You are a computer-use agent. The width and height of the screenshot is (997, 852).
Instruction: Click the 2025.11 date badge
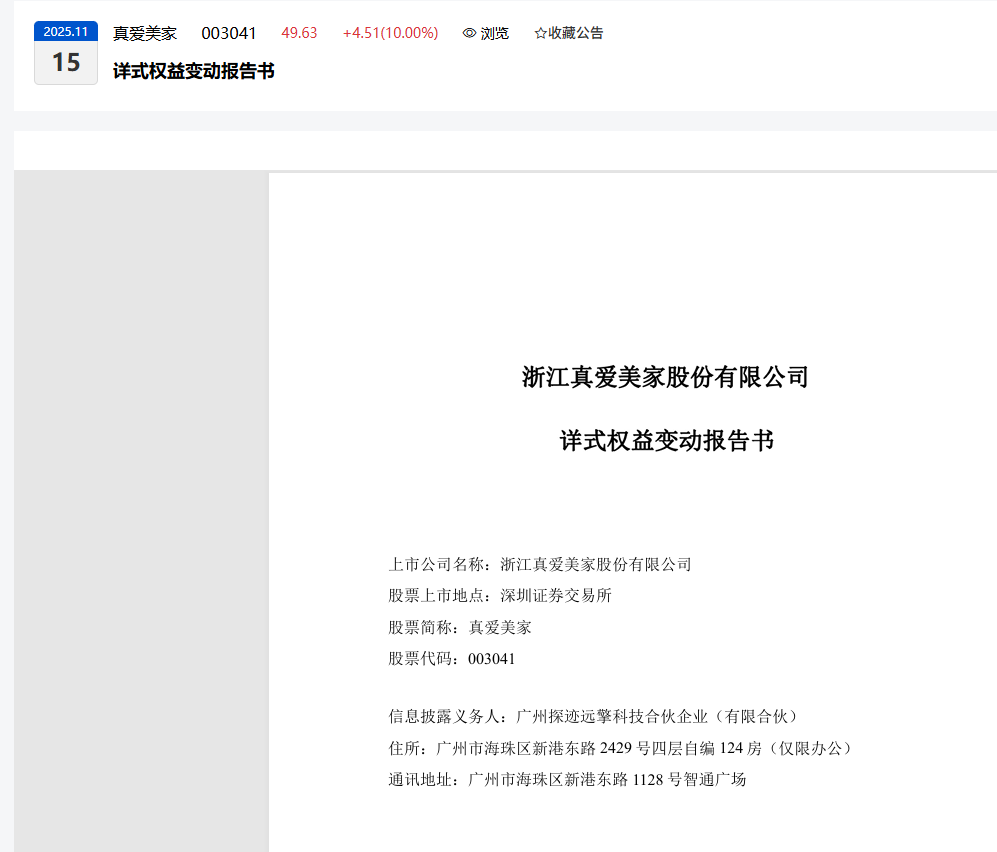tap(66, 31)
